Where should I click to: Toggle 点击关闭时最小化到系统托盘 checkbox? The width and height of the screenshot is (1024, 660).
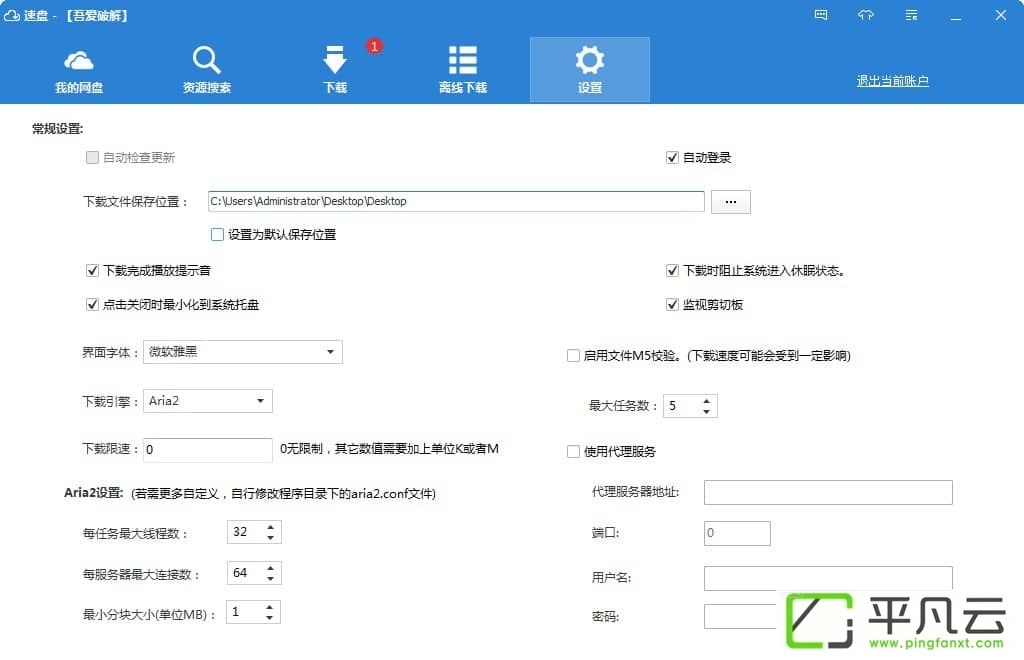pos(92,304)
